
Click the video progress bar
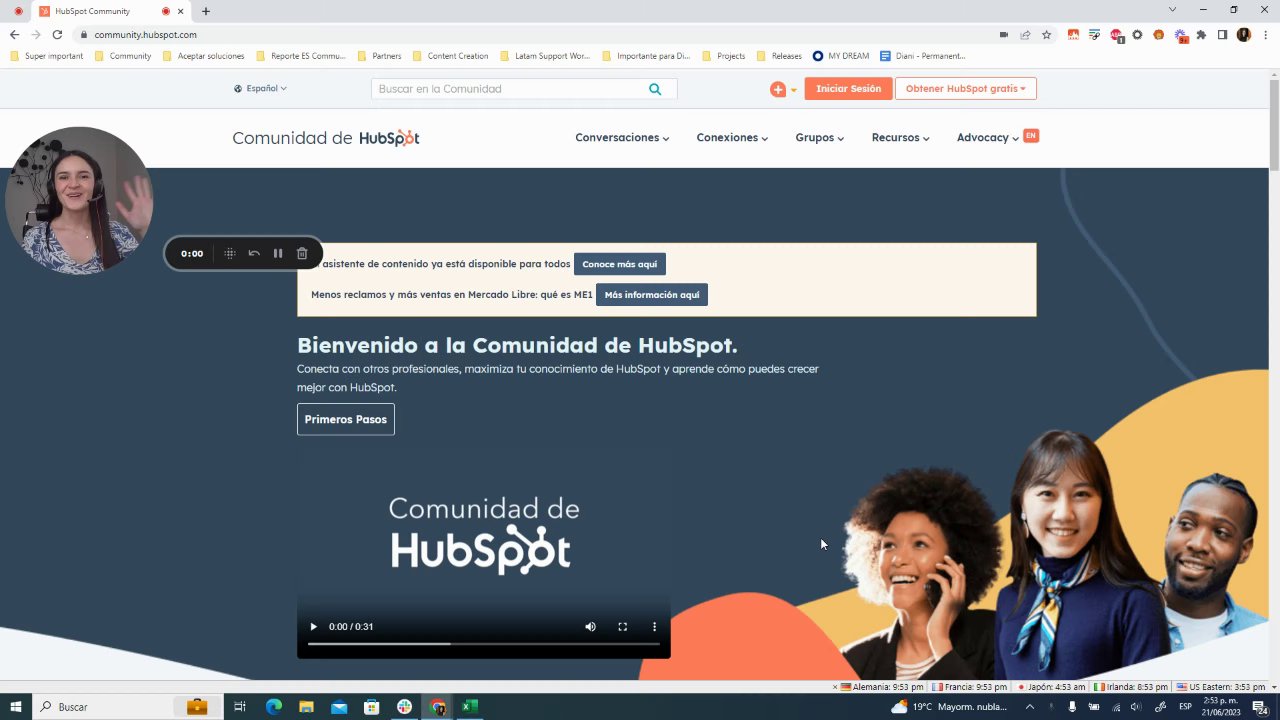484,644
